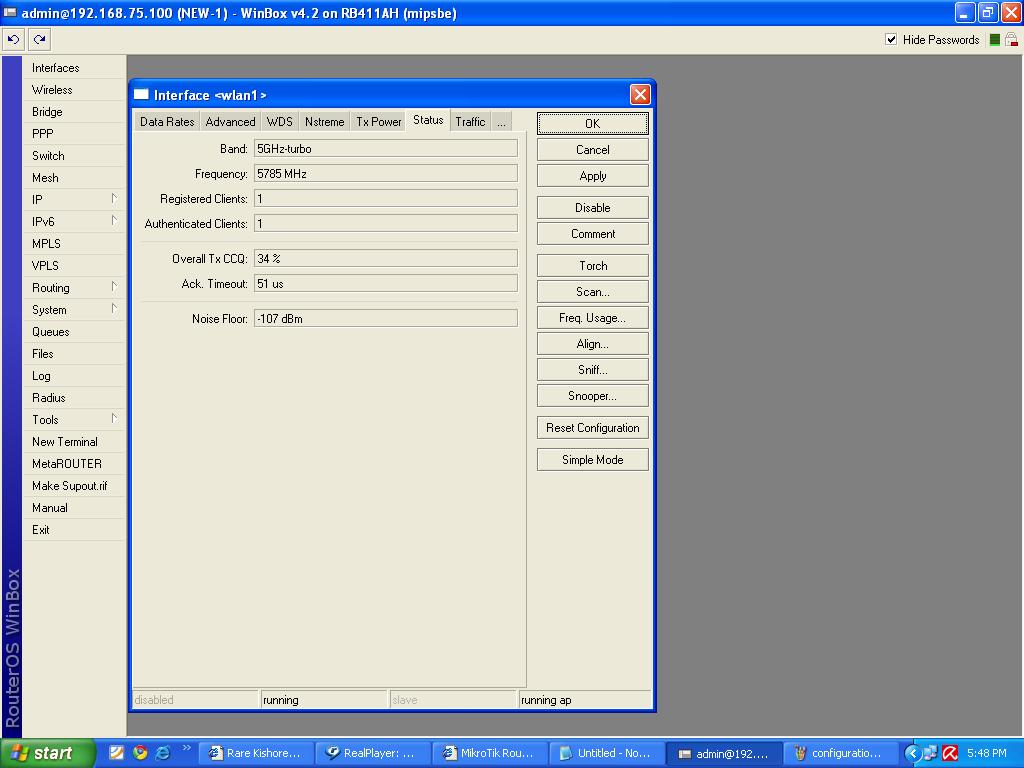Show more tabs with the ellipsis tab

(x=502, y=121)
